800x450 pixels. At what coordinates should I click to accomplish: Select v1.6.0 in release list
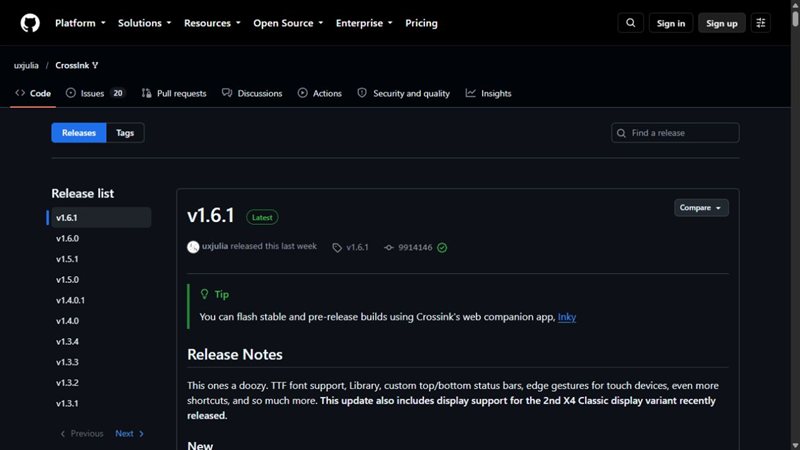tap(101, 238)
